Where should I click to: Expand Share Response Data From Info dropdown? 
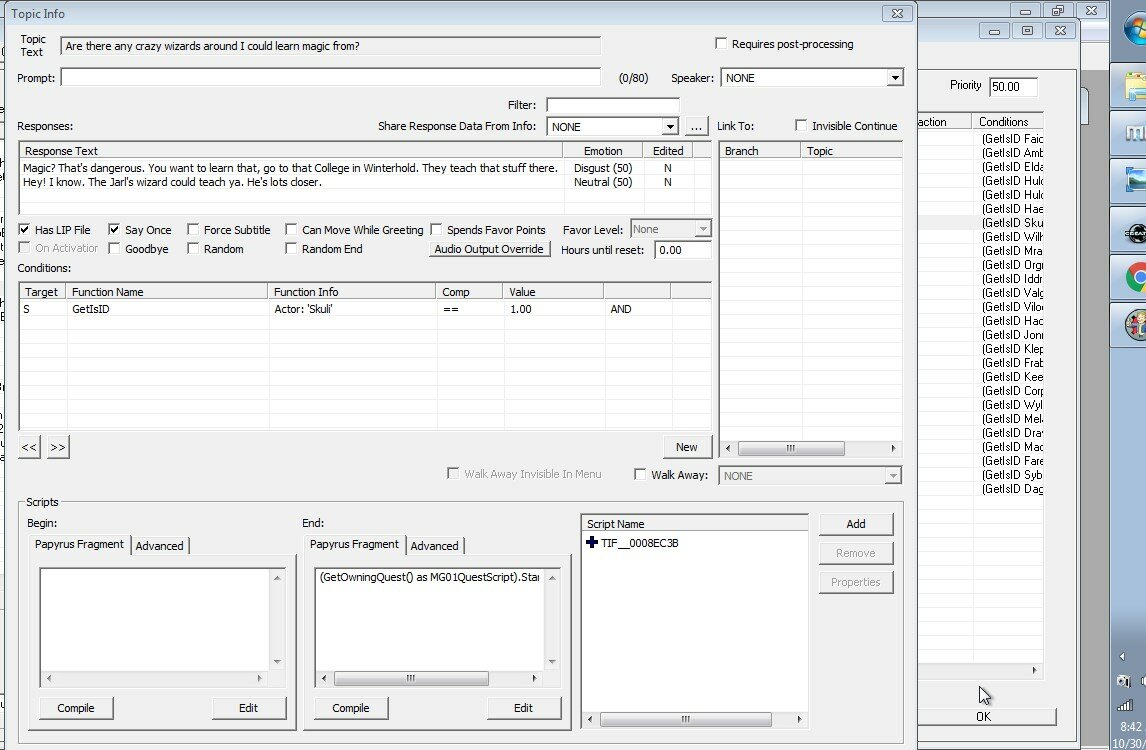[x=669, y=126]
